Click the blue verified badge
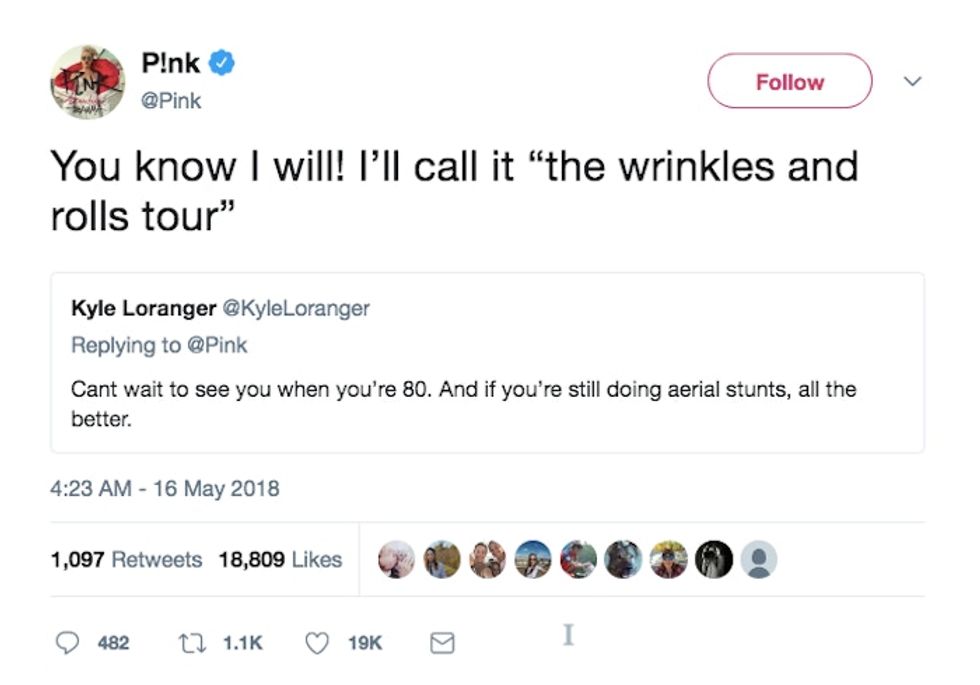980x685 pixels. [223, 65]
